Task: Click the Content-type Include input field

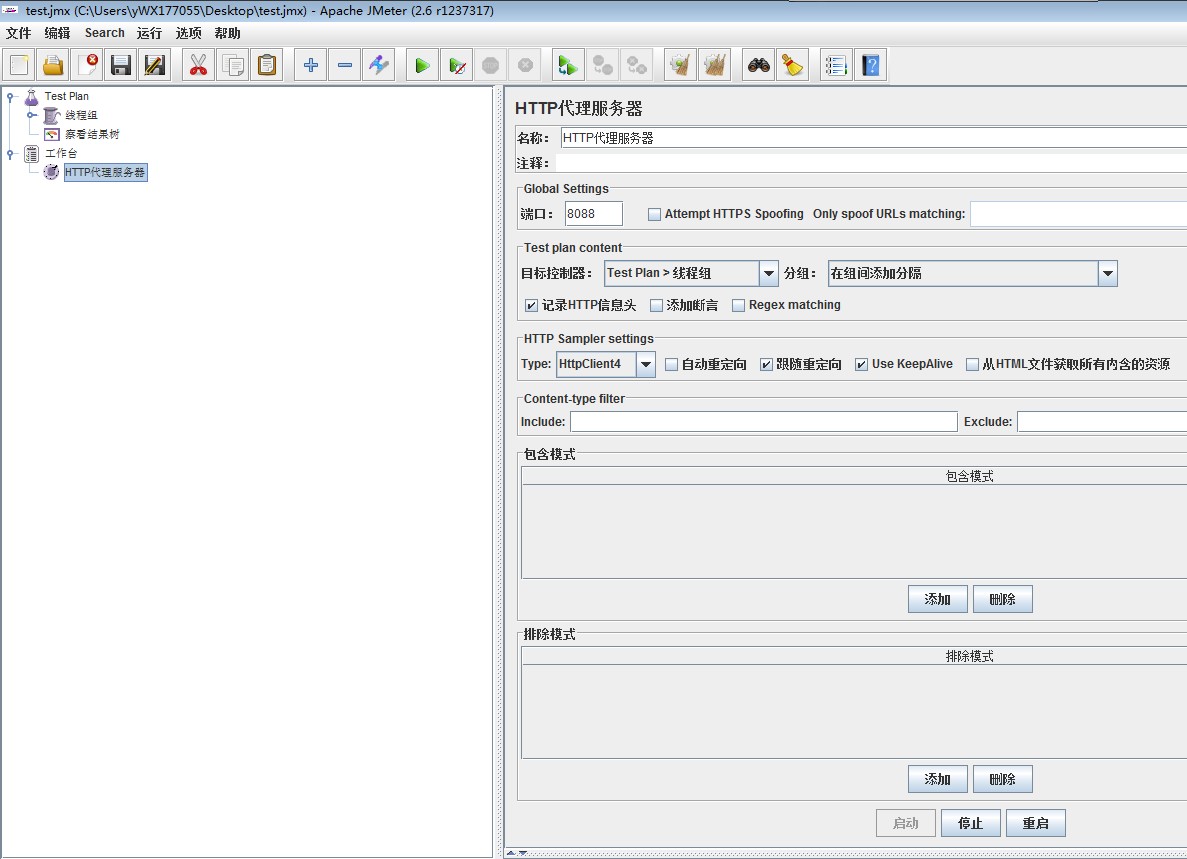Action: click(x=764, y=422)
